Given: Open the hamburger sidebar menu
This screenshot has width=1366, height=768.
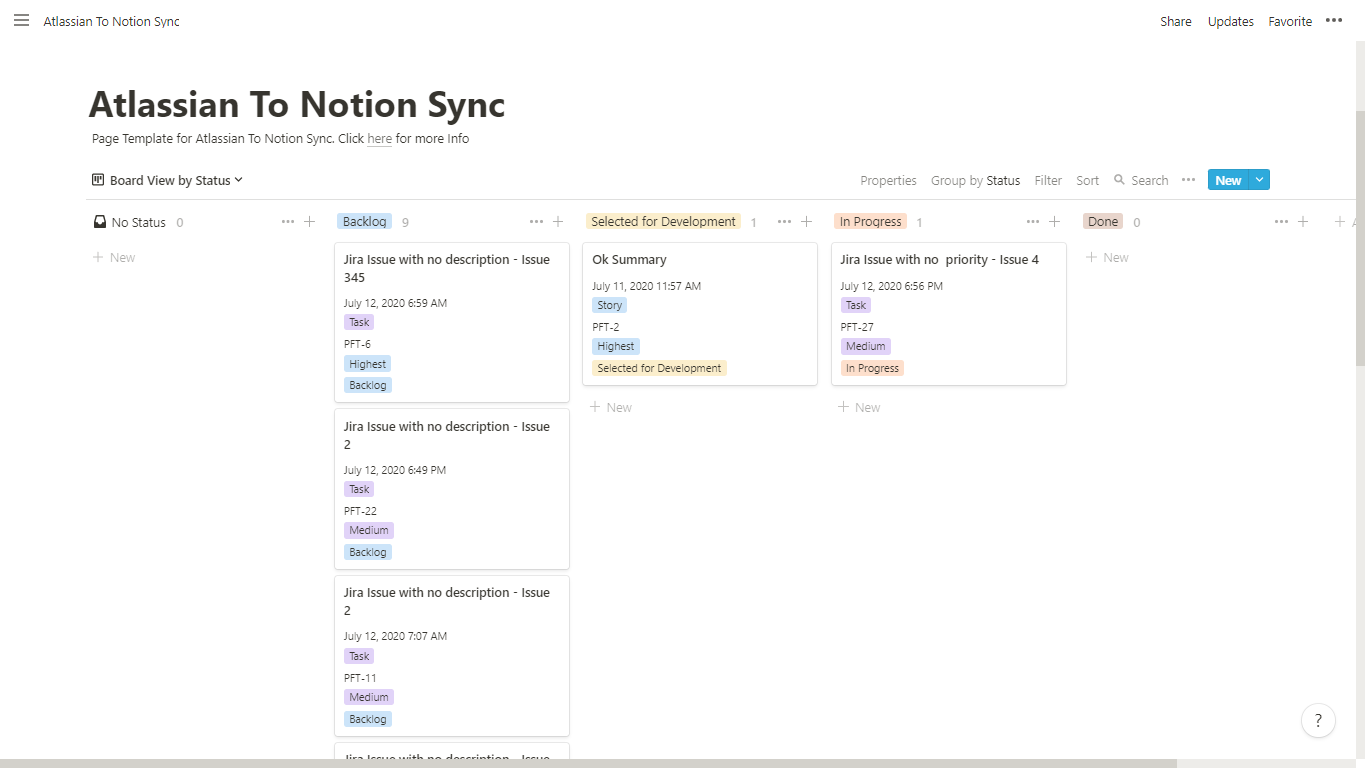Looking at the screenshot, I should (x=21, y=20).
